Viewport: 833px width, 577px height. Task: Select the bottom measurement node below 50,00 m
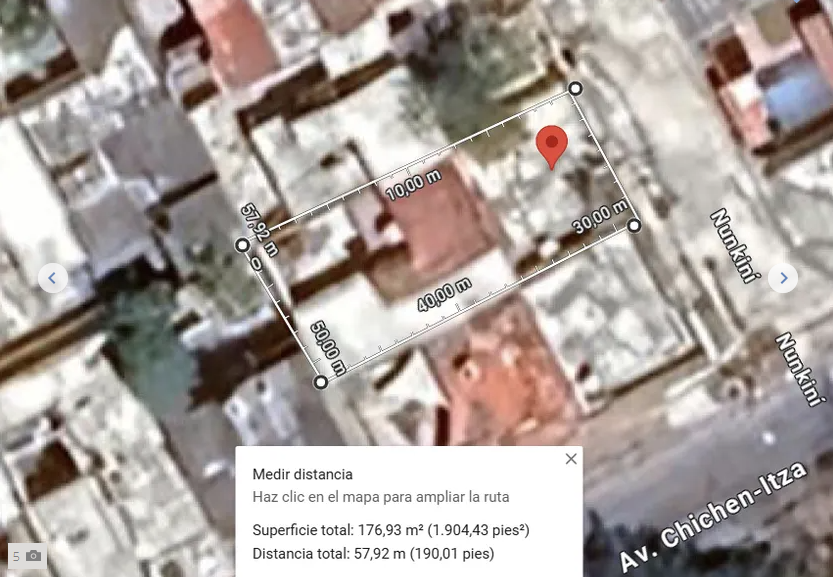point(321,382)
